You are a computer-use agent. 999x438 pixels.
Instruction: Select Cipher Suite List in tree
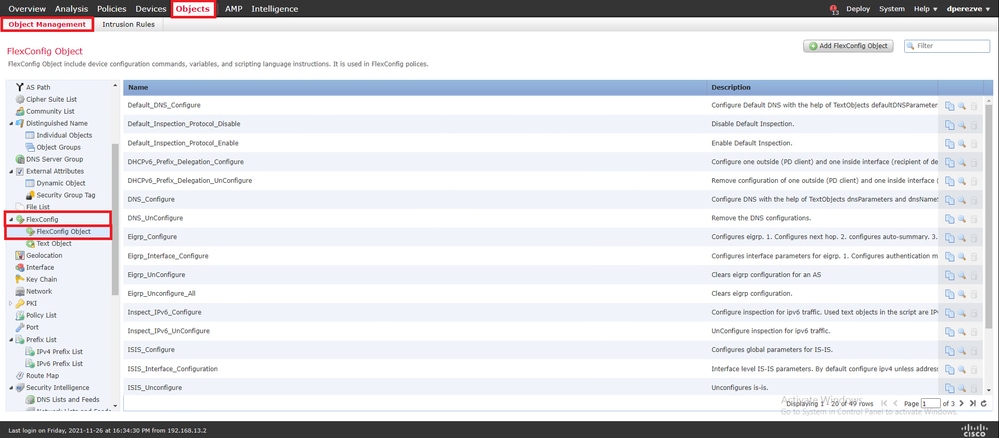click(x=52, y=99)
